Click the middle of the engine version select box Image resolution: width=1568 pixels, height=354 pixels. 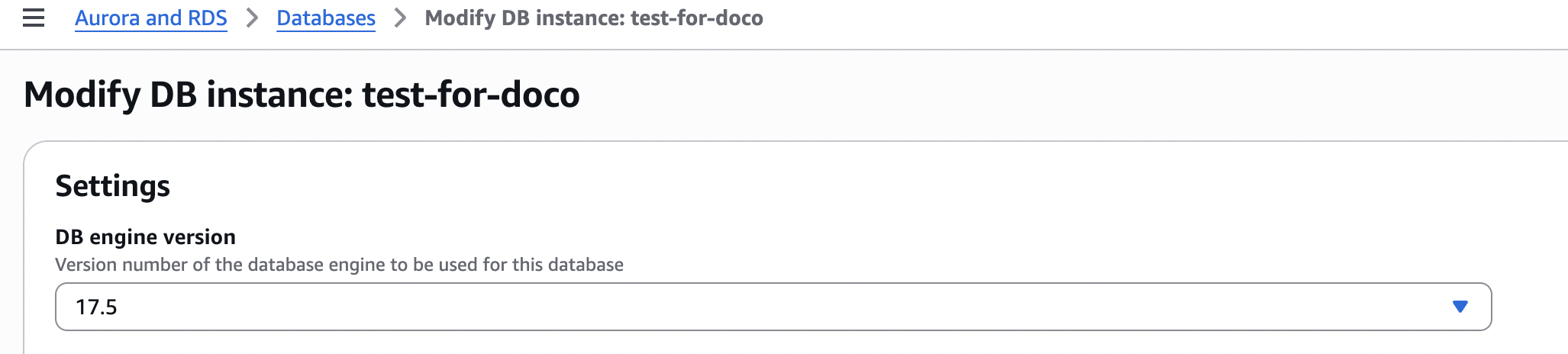coord(773,307)
